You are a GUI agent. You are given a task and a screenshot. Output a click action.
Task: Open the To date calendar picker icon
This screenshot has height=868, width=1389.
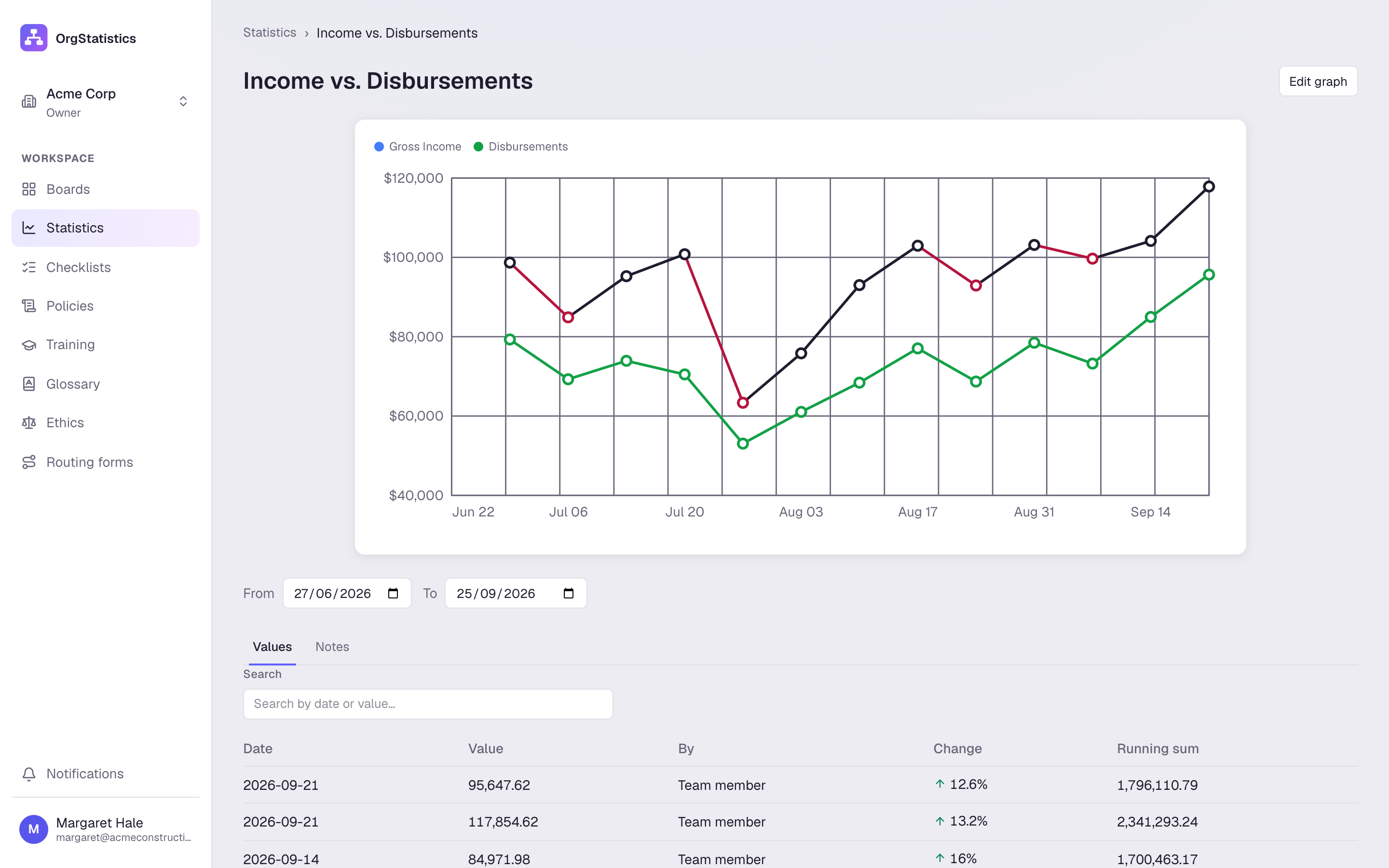click(569, 593)
